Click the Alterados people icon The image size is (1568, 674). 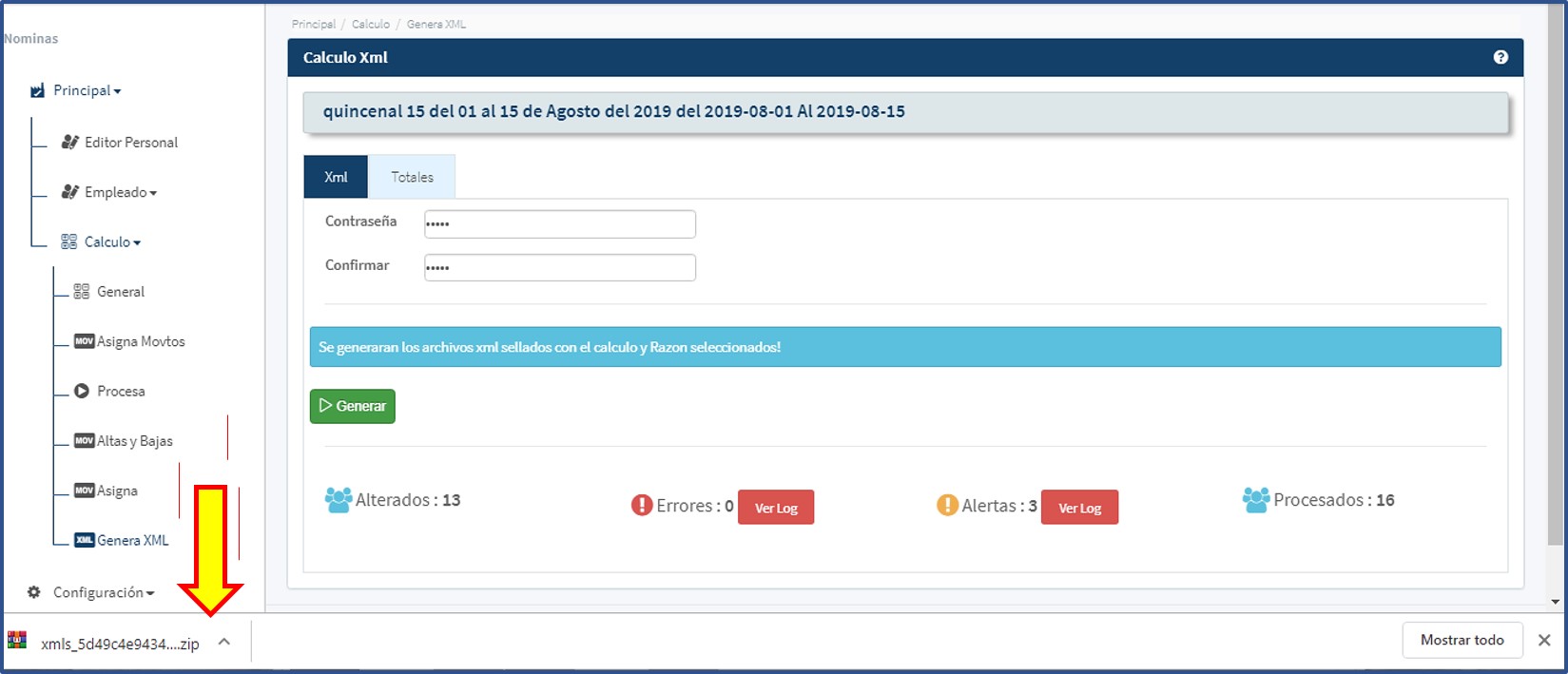point(338,500)
